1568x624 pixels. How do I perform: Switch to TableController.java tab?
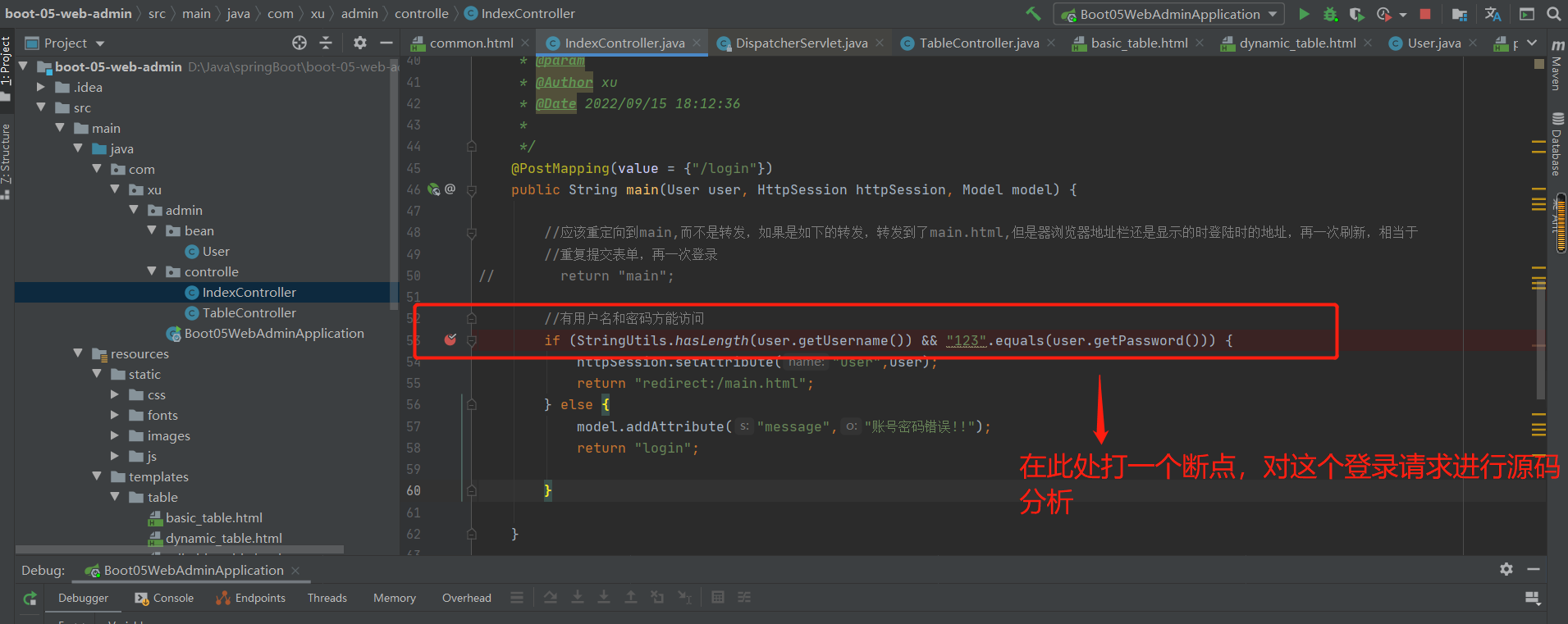[x=978, y=43]
